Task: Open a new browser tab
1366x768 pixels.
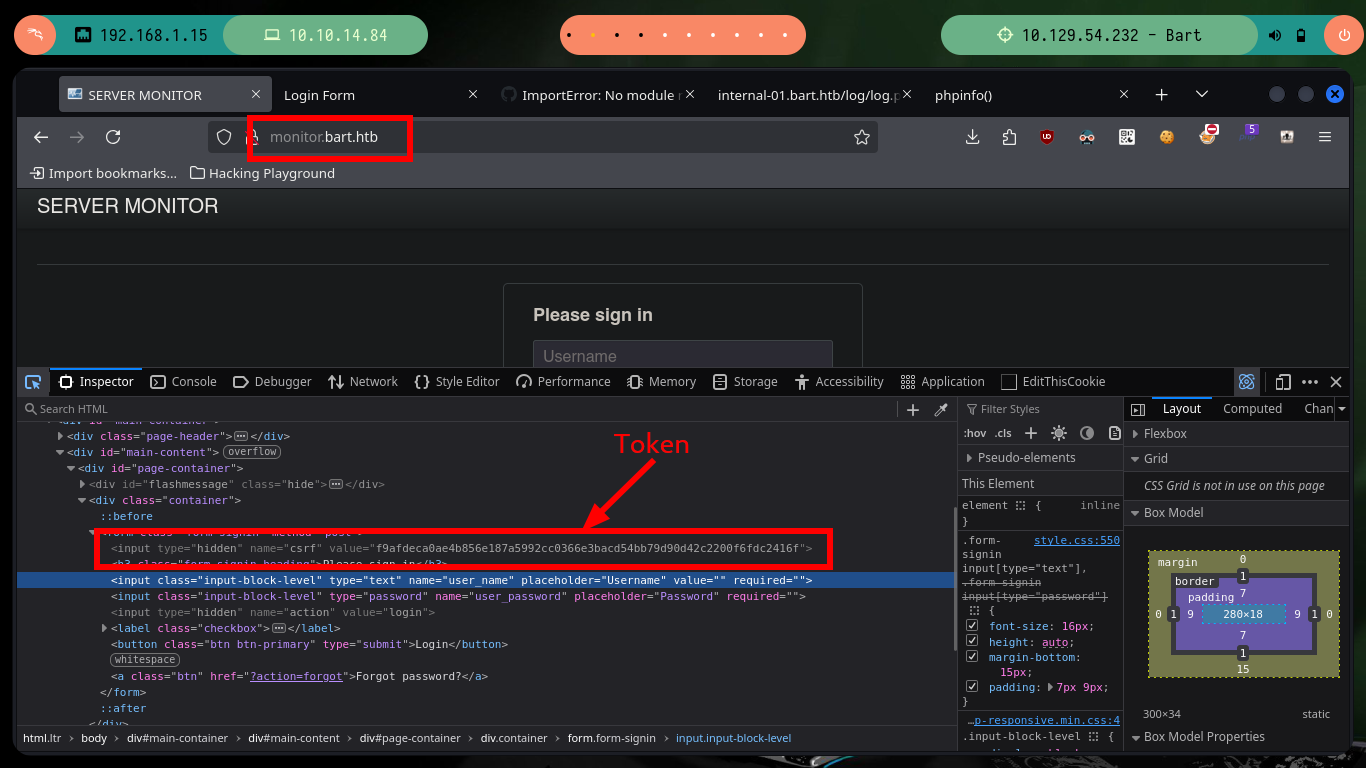Action: [x=1161, y=95]
